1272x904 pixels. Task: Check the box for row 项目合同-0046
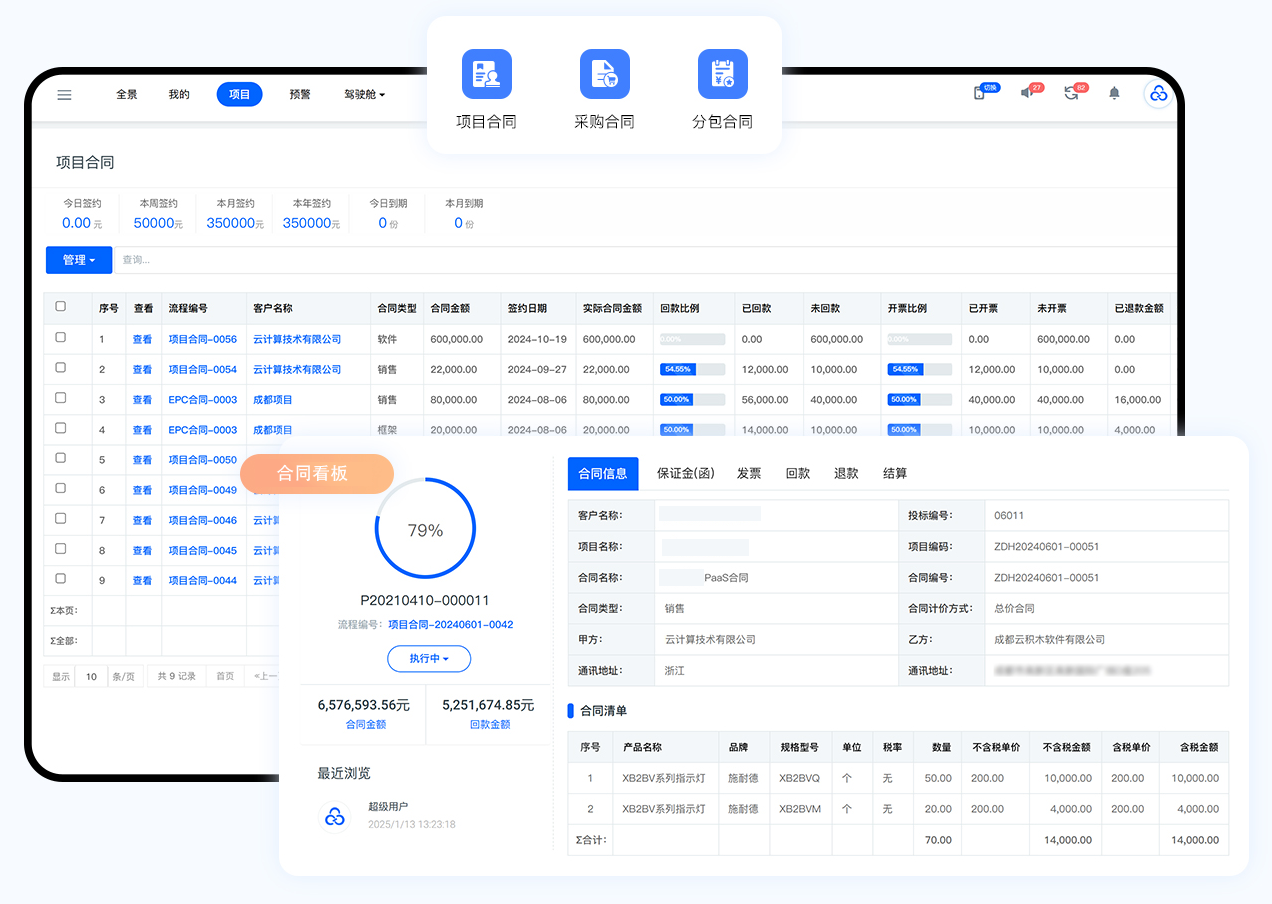pos(60,519)
